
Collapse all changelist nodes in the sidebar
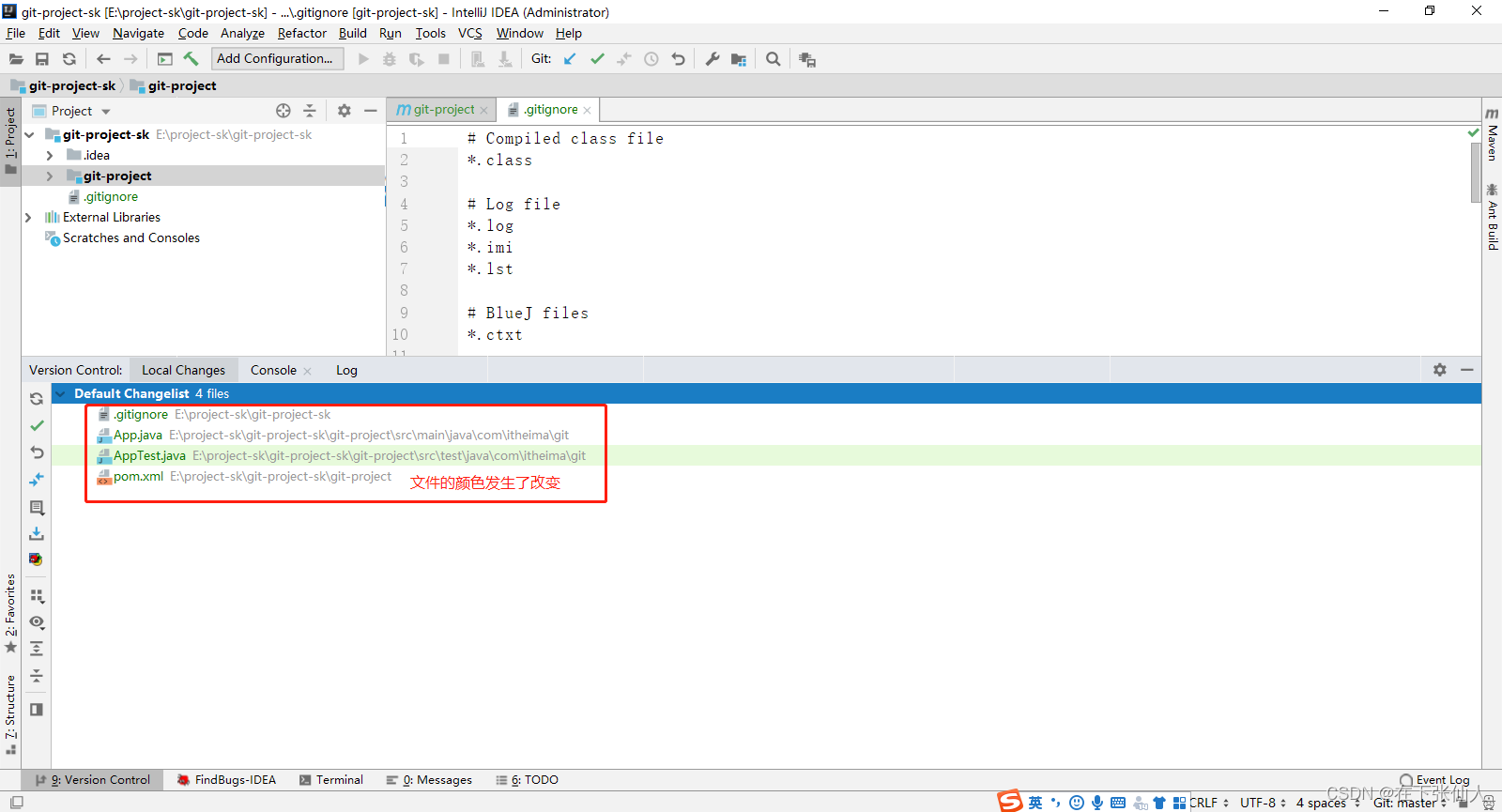click(x=37, y=676)
